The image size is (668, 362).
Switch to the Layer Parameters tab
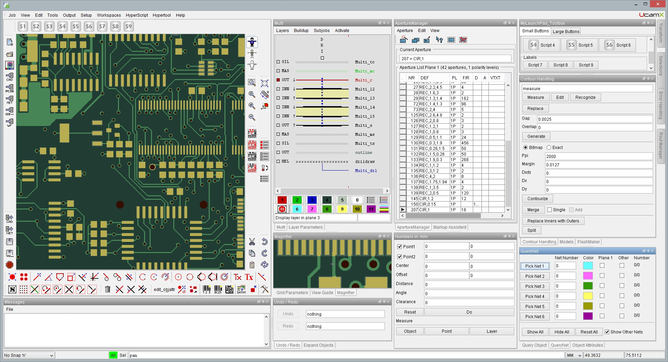pos(305,227)
